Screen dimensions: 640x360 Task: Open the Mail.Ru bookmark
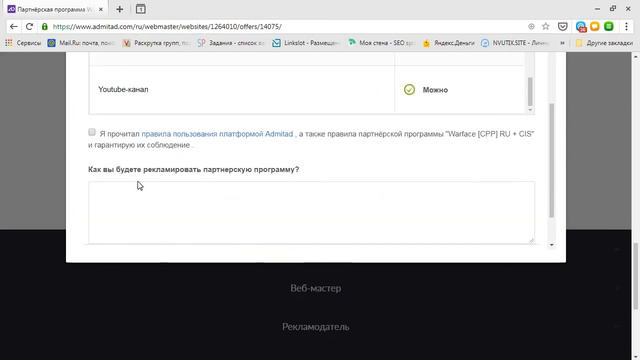(80, 43)
